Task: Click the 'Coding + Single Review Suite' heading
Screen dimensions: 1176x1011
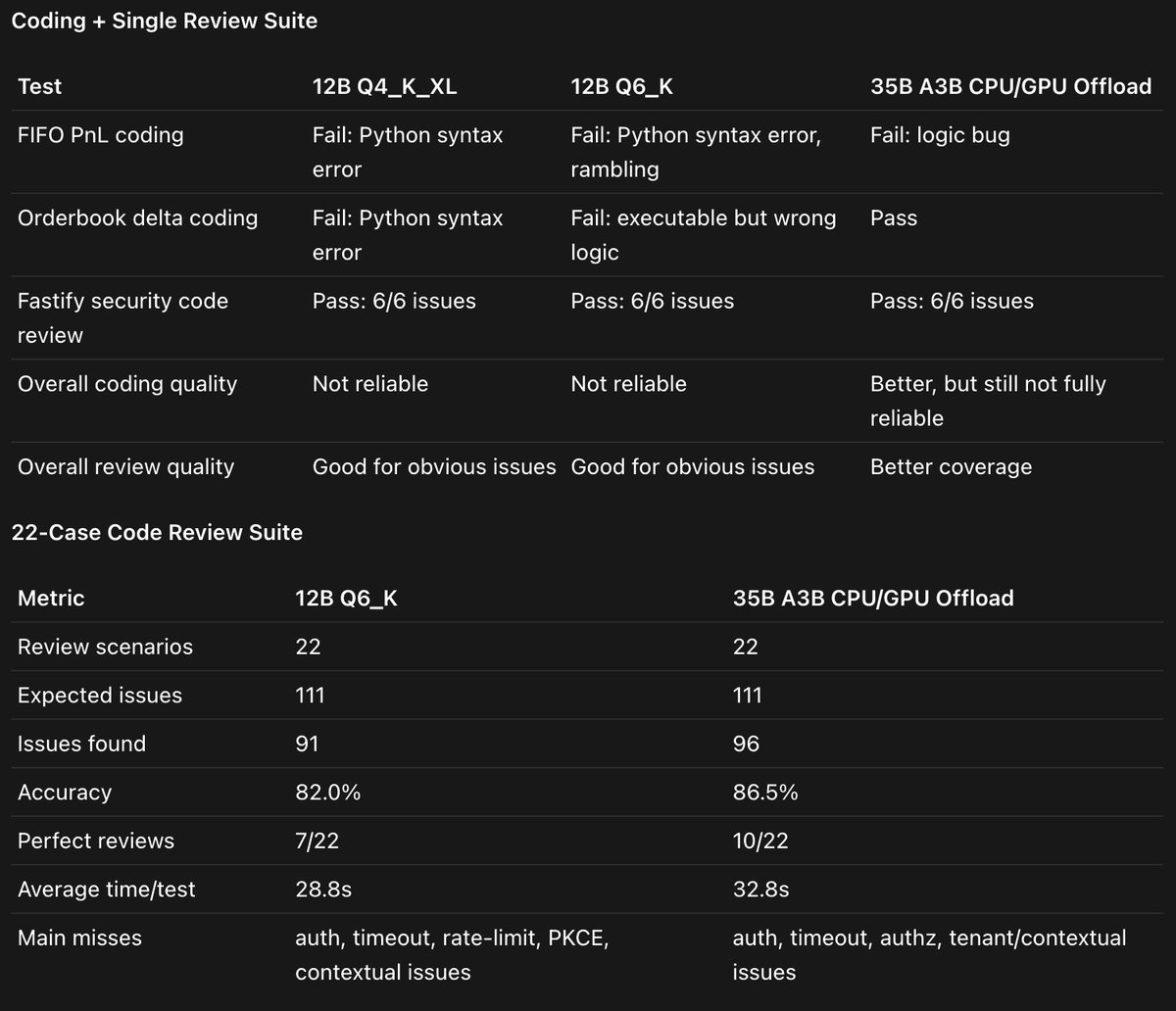Action: (x=165, y=21)
